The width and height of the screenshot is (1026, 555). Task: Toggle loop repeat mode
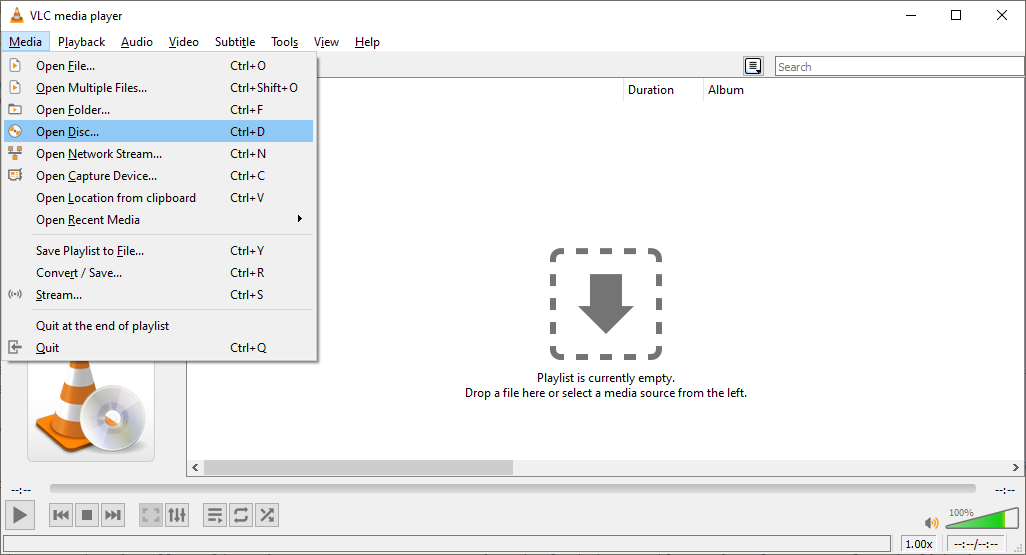[241, 515]
